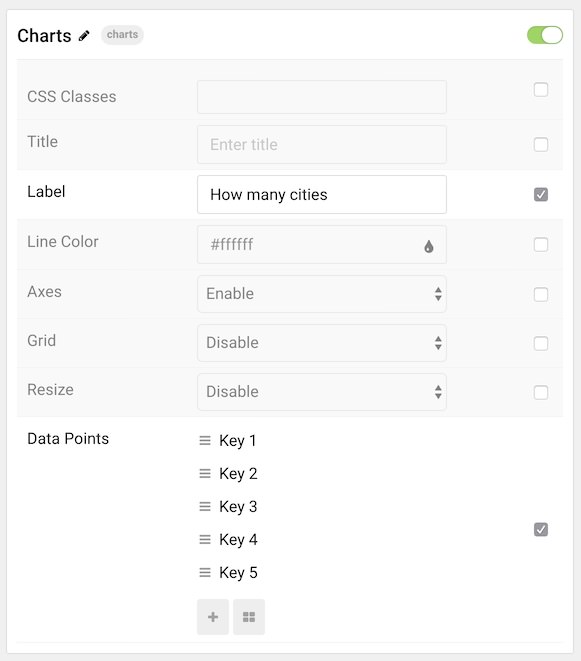Select the Key 5 data point item
Screen dimensions: 581x661
(238, 572)
